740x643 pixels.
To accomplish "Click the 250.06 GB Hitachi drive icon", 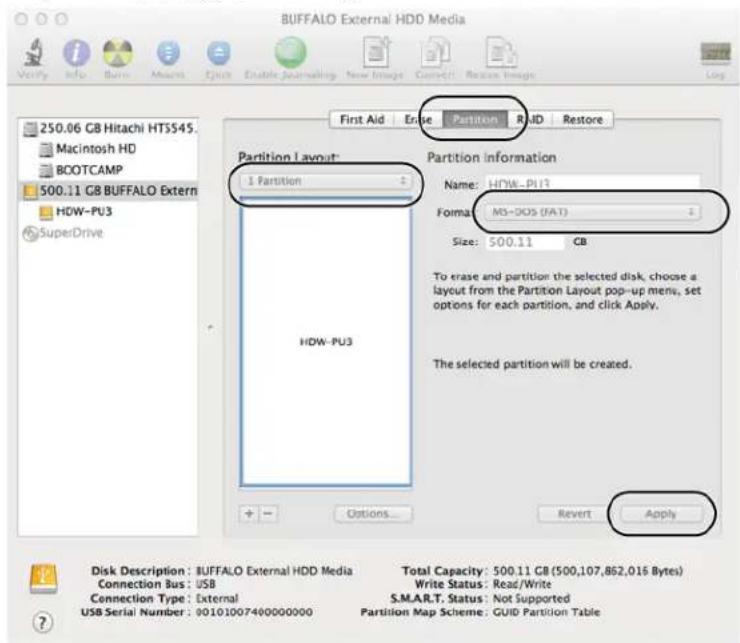I will point(31,128).
